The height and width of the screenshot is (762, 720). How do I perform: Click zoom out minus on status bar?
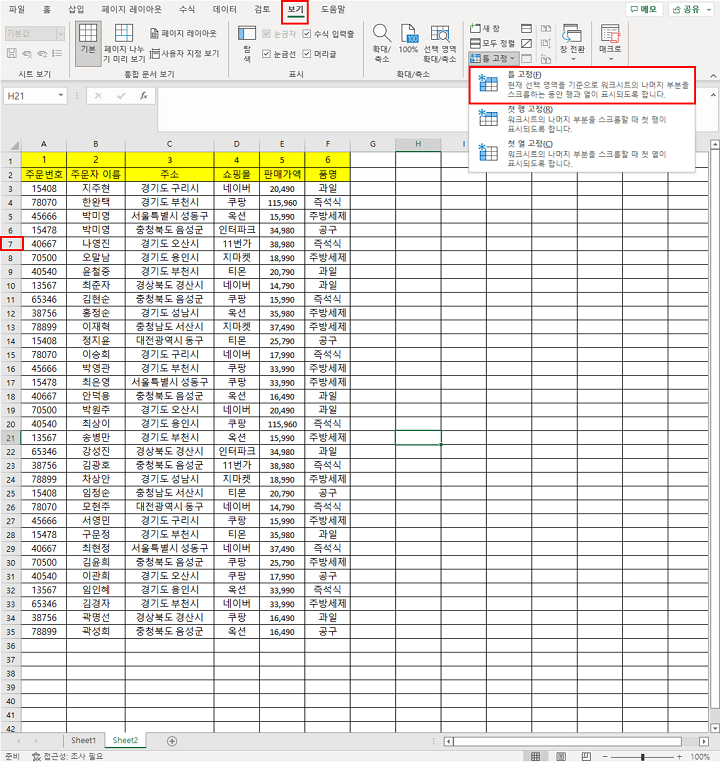(x=605, y=757)
